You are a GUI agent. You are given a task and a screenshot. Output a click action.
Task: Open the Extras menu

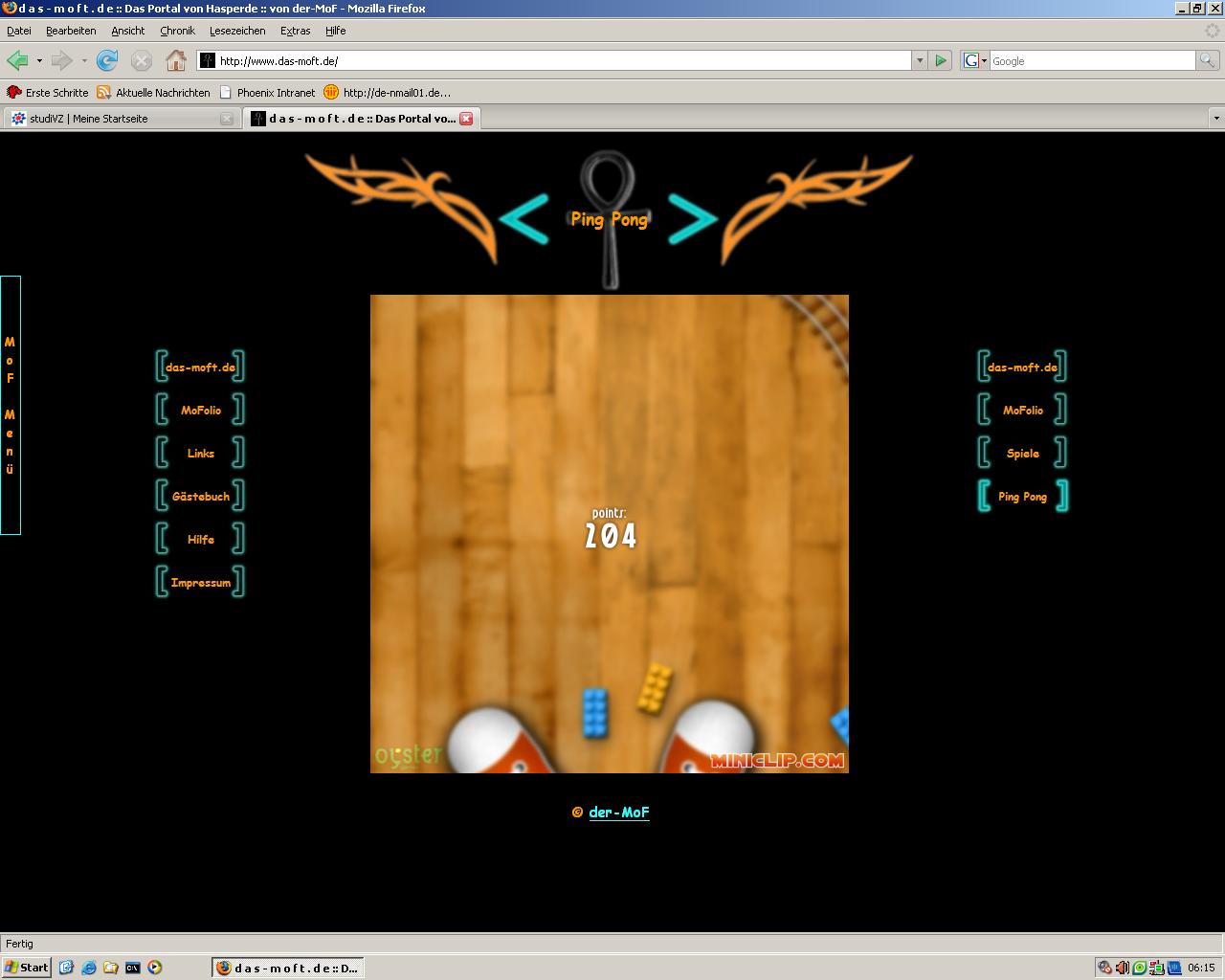click(x=295, y=31)
